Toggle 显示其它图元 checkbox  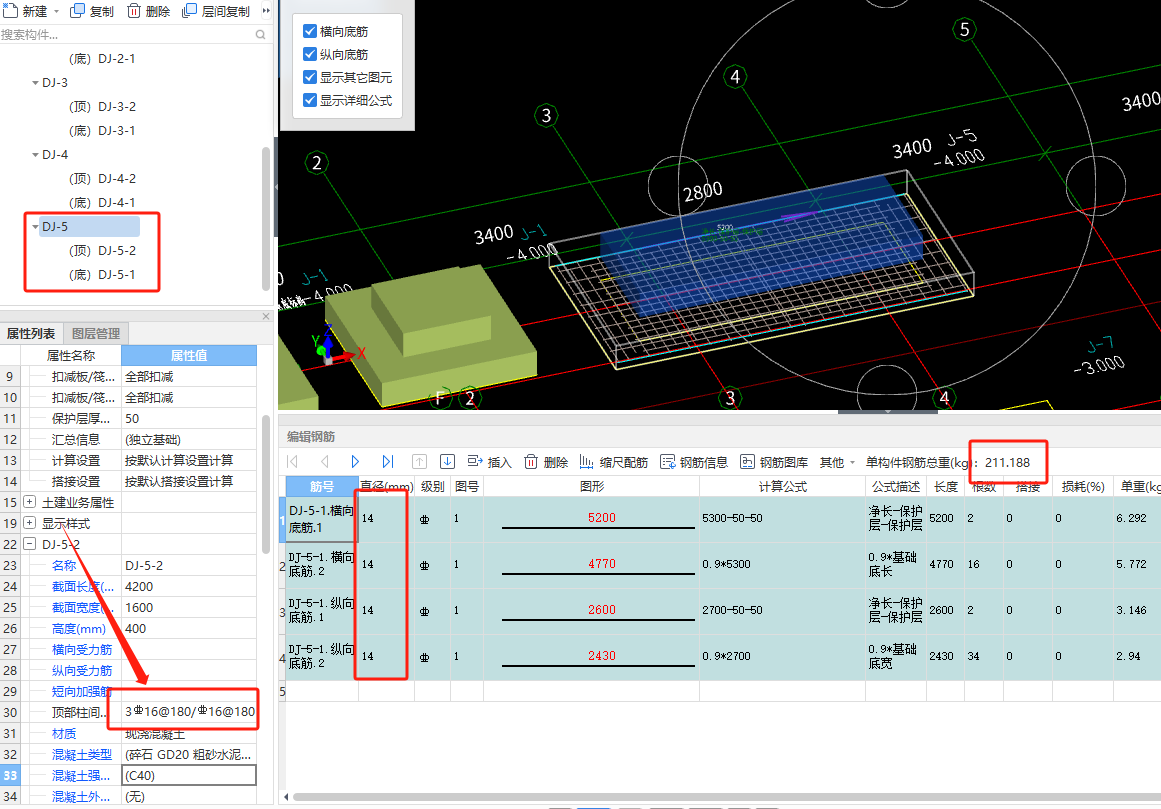click(310, 77)
